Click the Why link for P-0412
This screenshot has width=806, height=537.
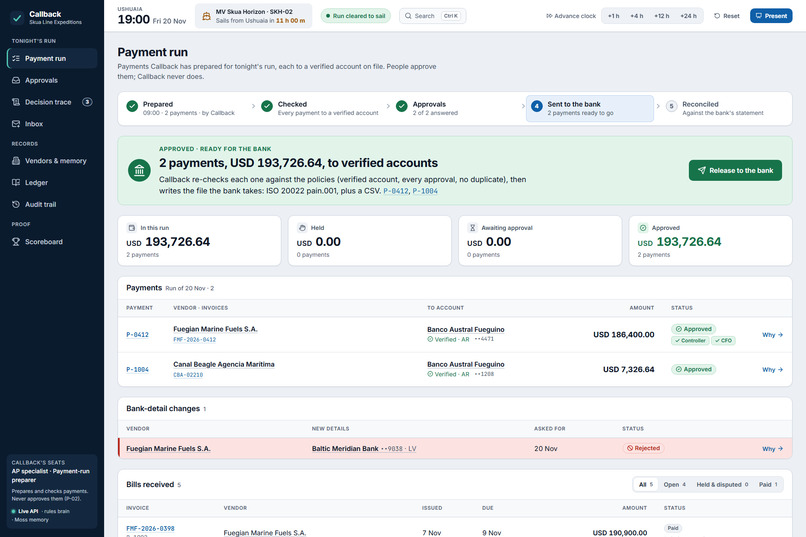click(772, 335)
